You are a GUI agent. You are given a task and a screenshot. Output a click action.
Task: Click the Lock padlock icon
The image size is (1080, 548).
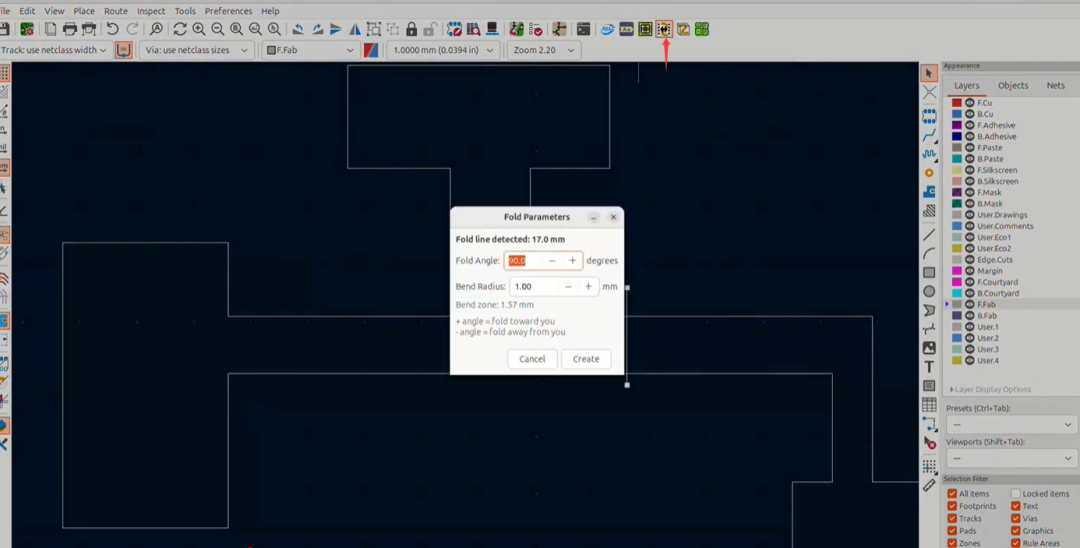tap(411, 30)
